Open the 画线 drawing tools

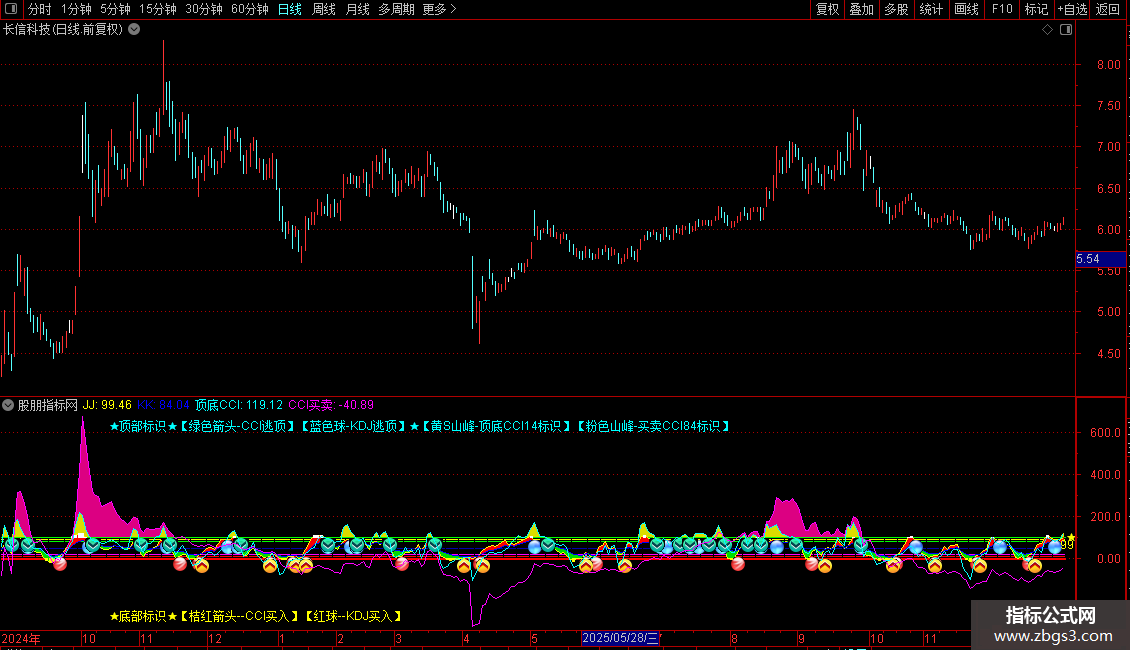[x=966, y=9]
